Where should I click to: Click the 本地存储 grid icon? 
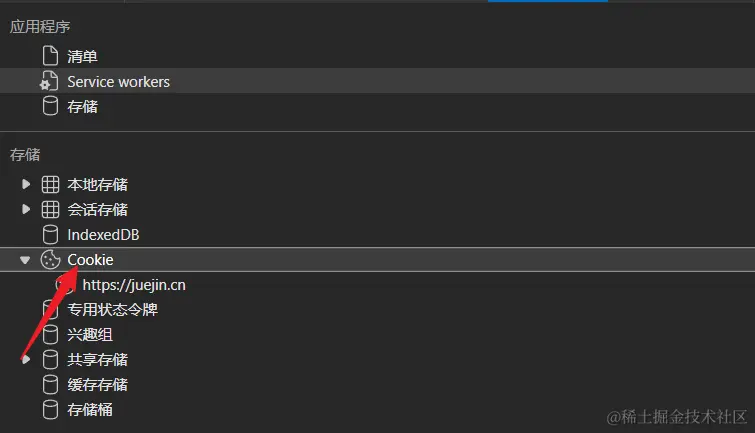(50, 185)
